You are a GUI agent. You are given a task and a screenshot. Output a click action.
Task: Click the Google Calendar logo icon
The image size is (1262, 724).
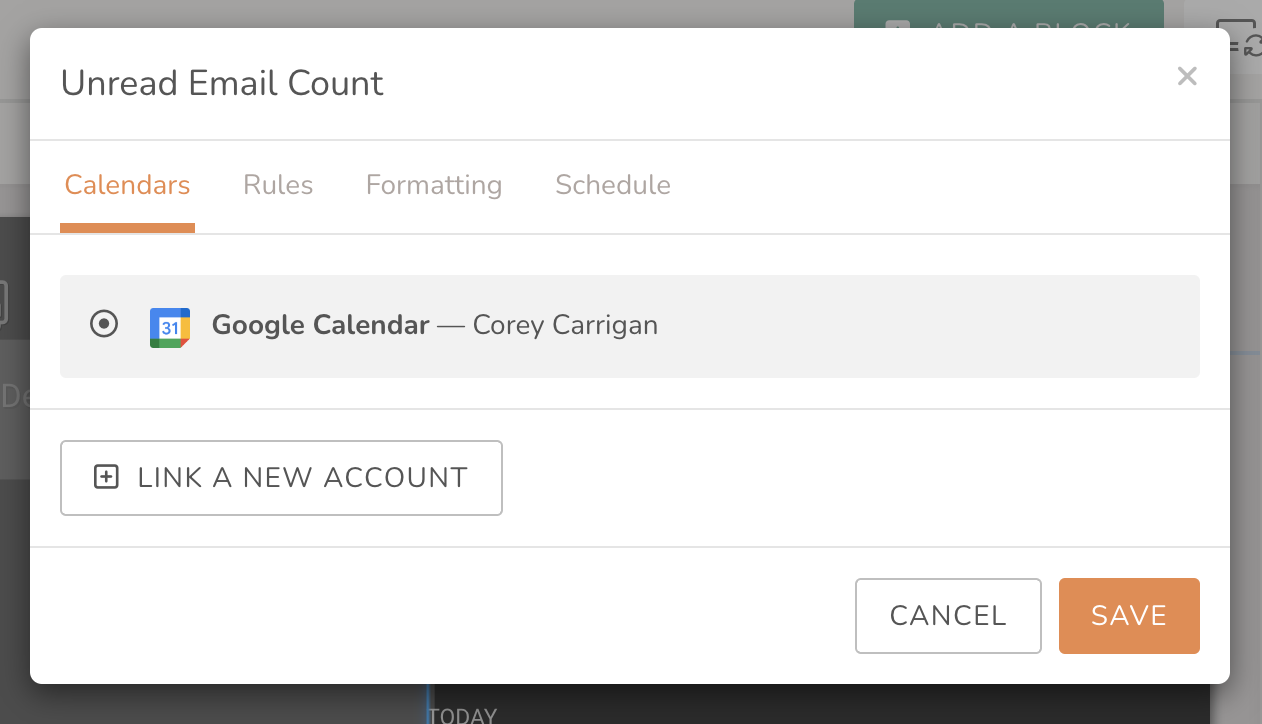pos(170,327)
